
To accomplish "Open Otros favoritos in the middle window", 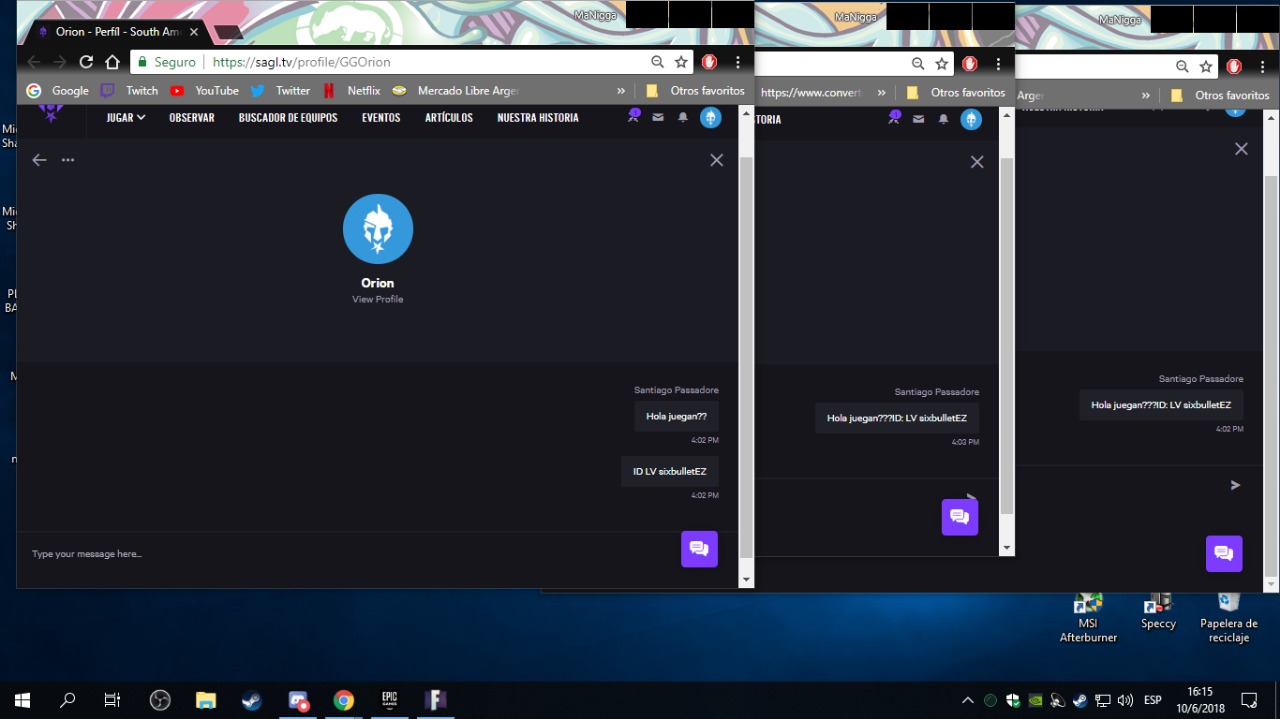I will click(x=955, y=92).
